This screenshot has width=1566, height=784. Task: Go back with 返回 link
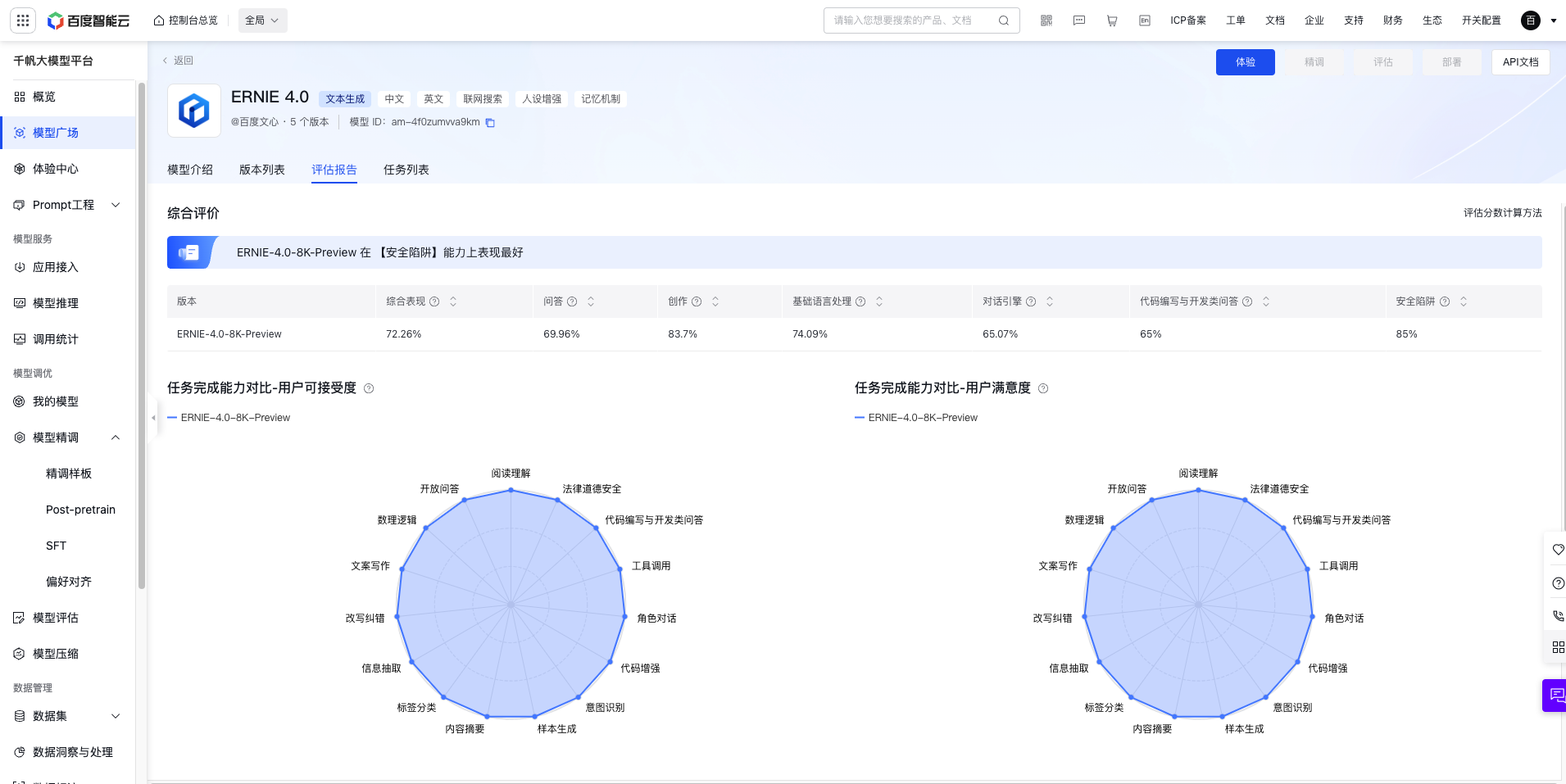(x=178, y=61)
